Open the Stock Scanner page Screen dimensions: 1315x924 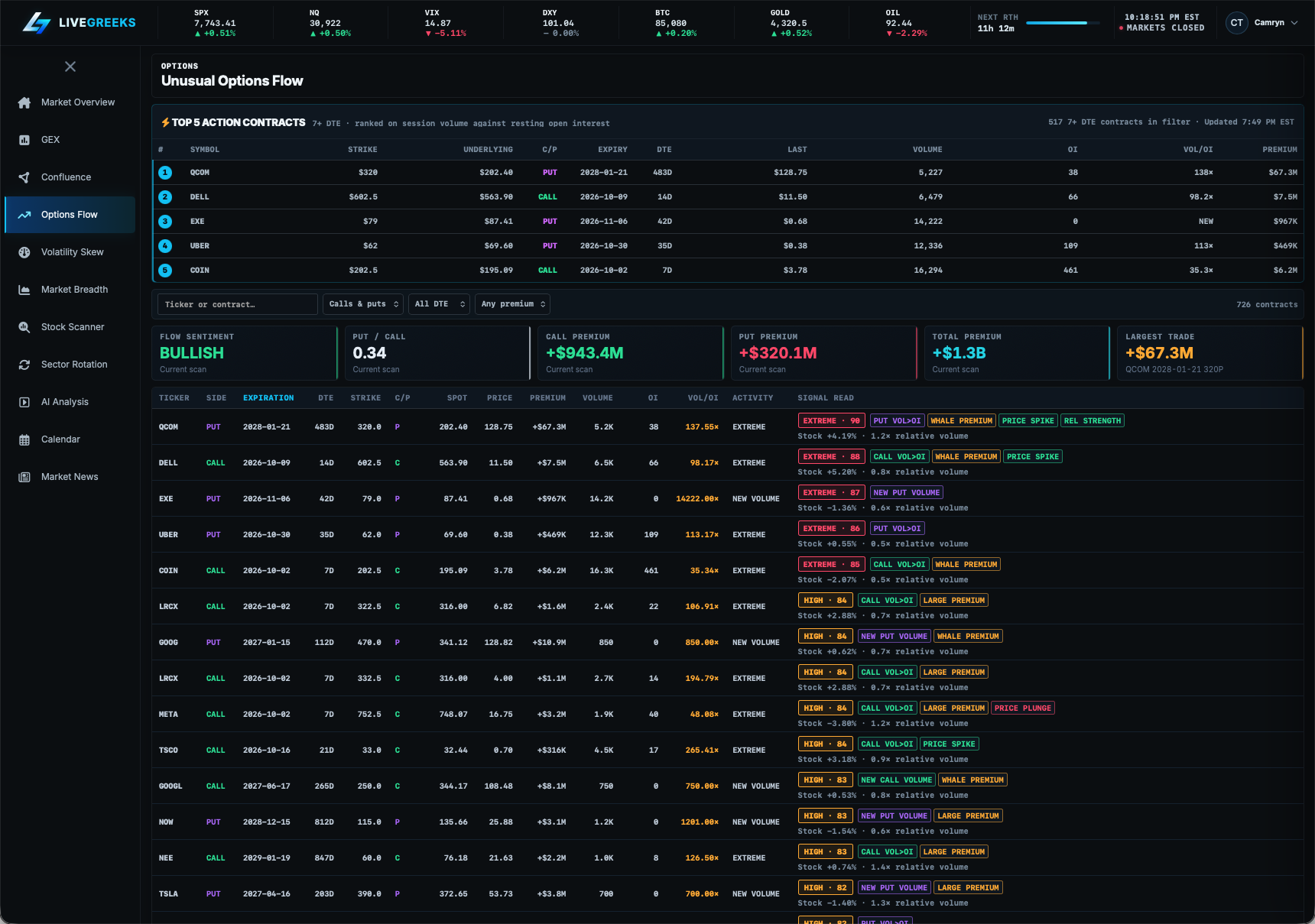tap(70, 327)
